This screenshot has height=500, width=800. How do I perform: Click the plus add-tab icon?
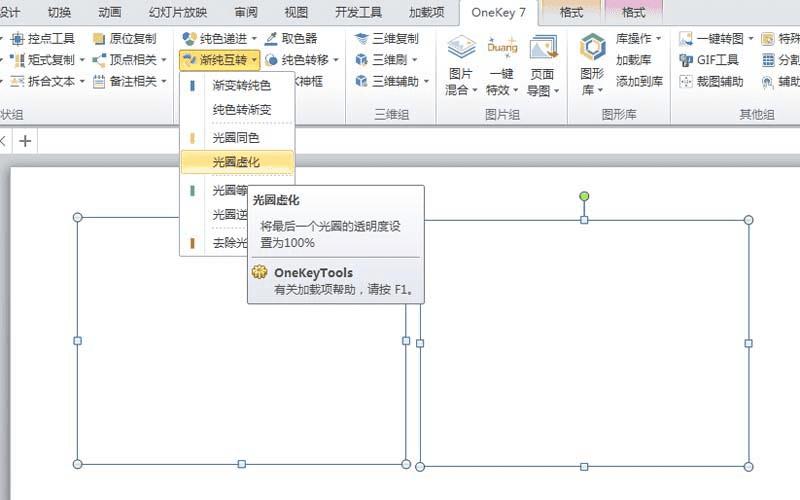point(25,141)
